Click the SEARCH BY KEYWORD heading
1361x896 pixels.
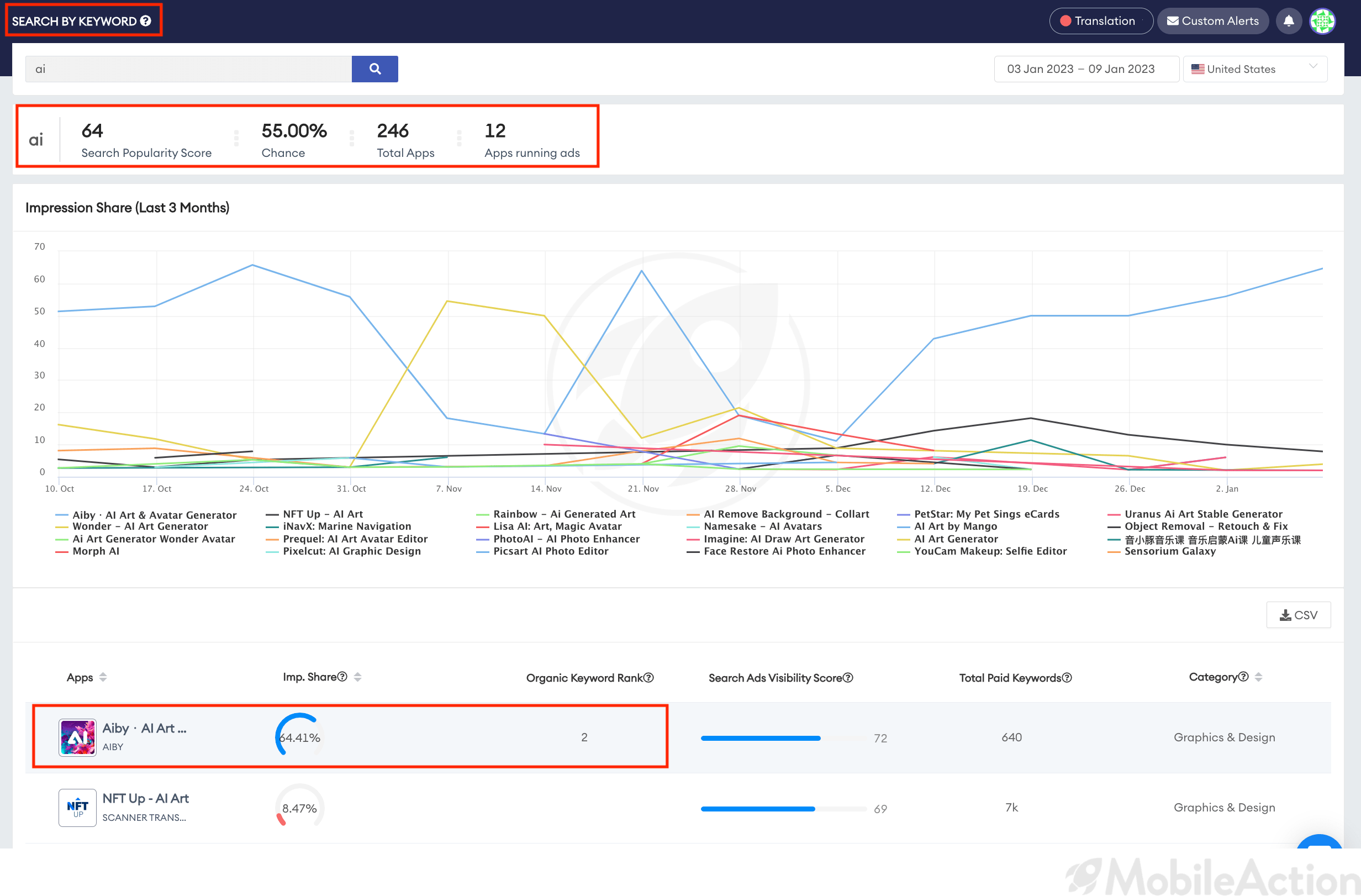coord(75,21)
